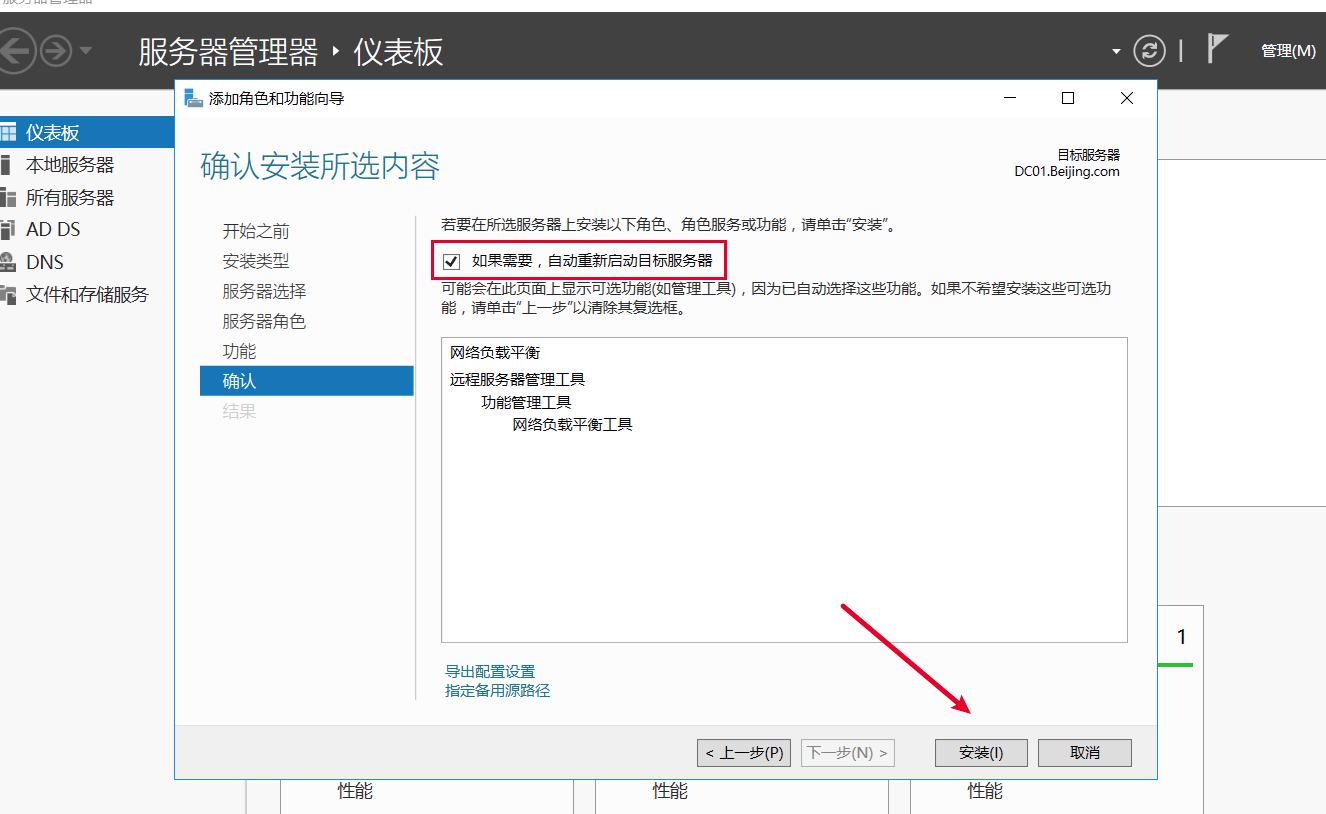Open 文件和存储服务 in the sidebar
Screen dimensions: 1326x814
tap(87, 295)
